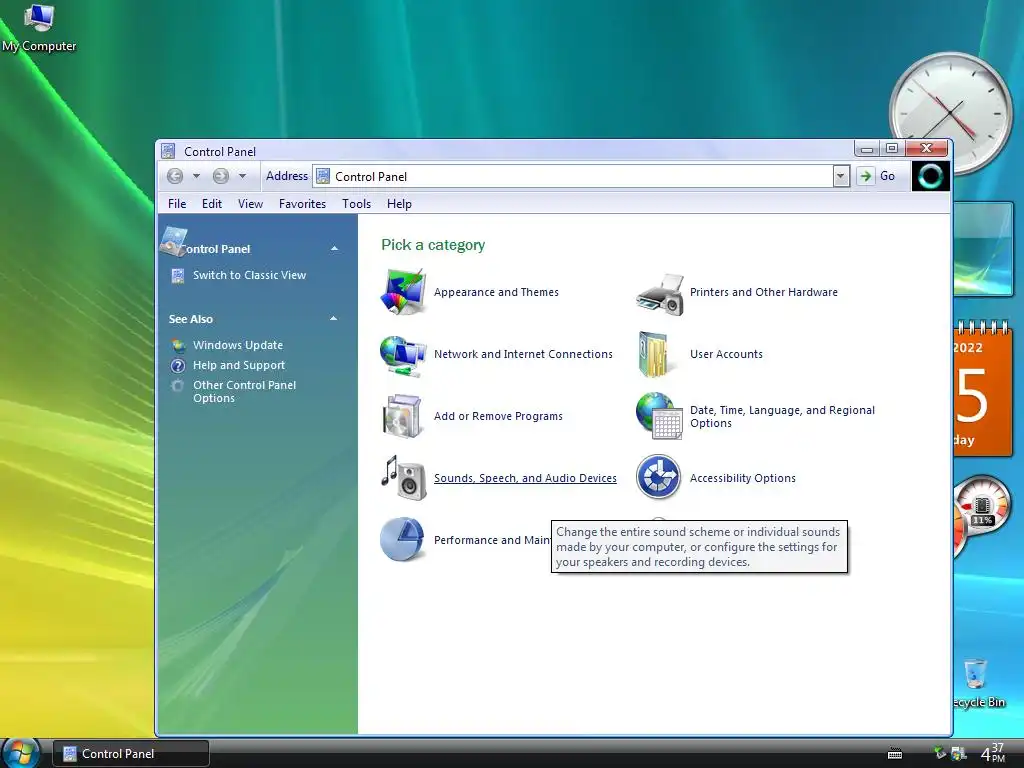Open Add or Remove Programs icon
Screen dimensions: 1024x768
click(402, 416)
